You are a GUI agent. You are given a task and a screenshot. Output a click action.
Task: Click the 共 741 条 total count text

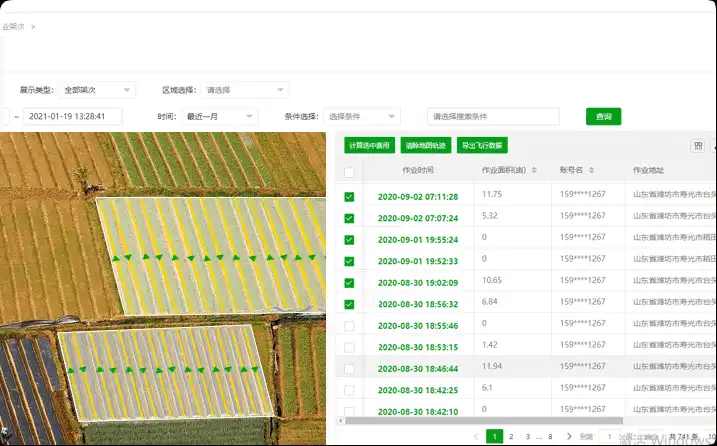[684, 437]
